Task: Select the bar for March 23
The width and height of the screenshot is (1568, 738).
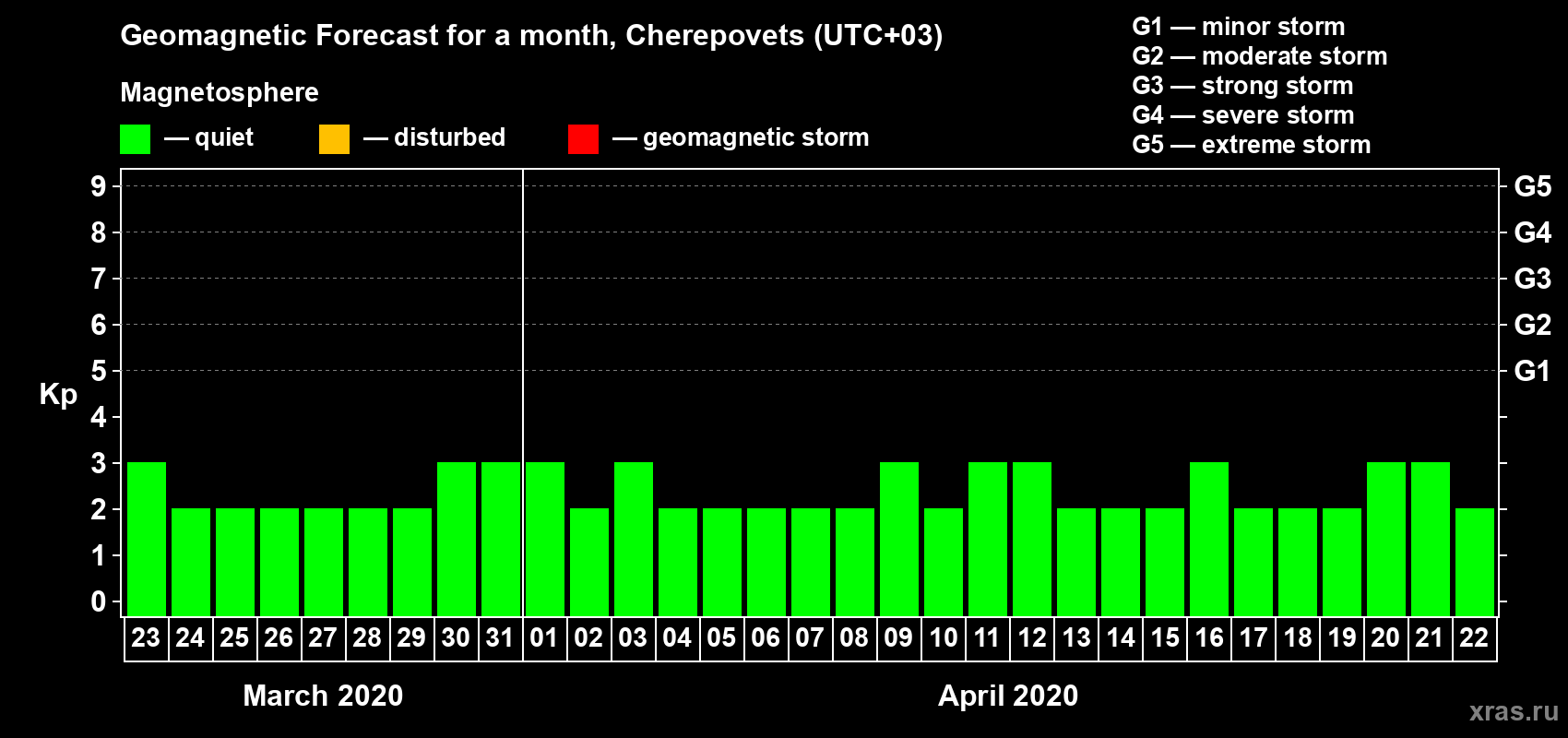Action: [147, 539]
